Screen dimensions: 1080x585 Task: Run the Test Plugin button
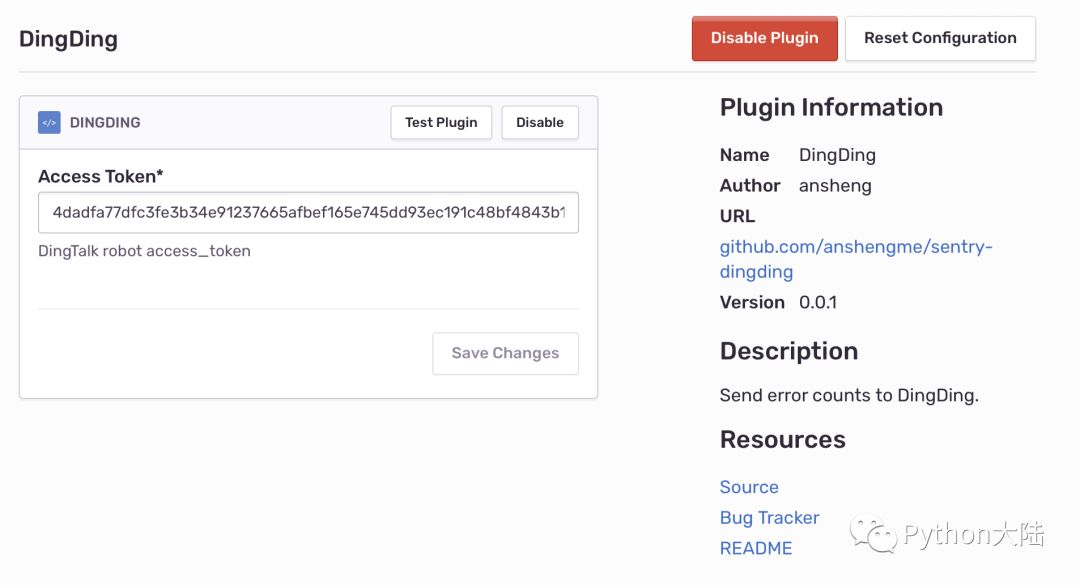coord(441,122)
